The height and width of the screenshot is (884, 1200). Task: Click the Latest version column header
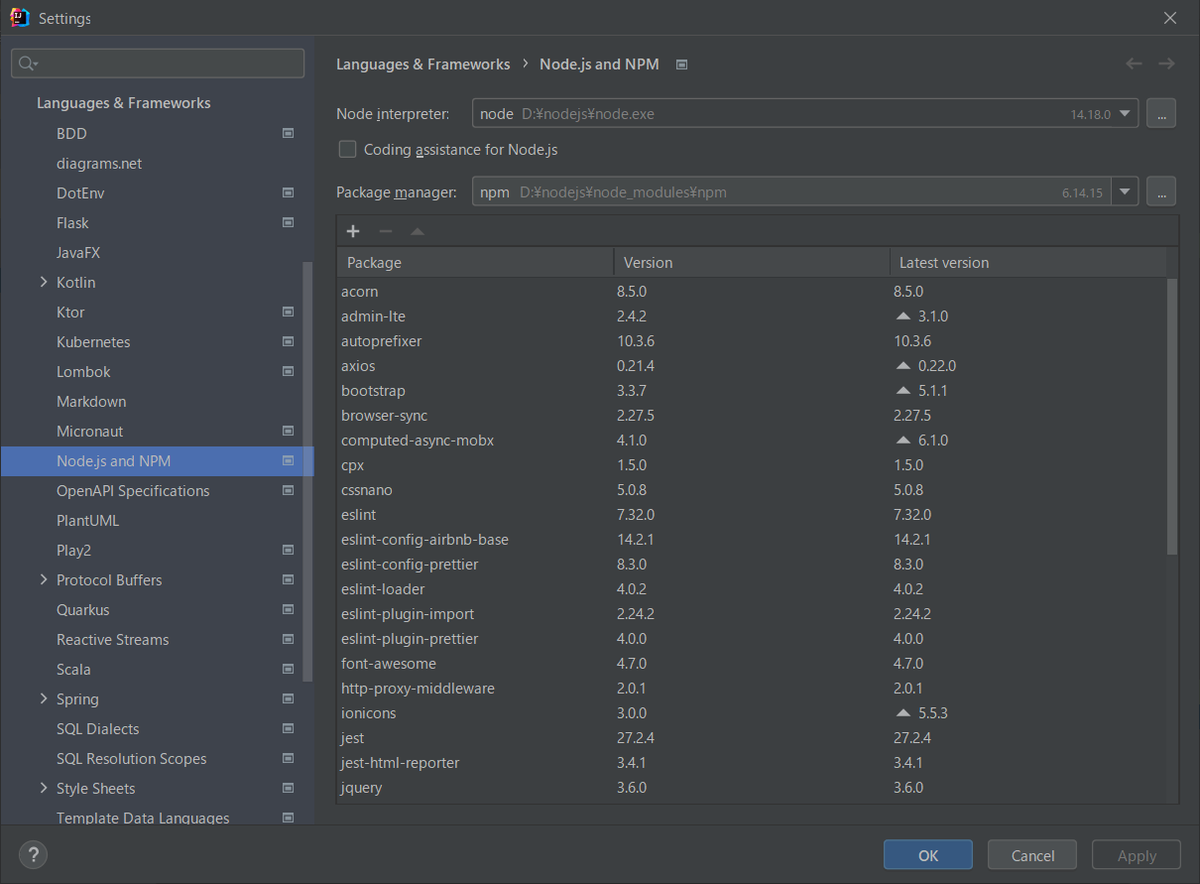(x=1028, y=262)
